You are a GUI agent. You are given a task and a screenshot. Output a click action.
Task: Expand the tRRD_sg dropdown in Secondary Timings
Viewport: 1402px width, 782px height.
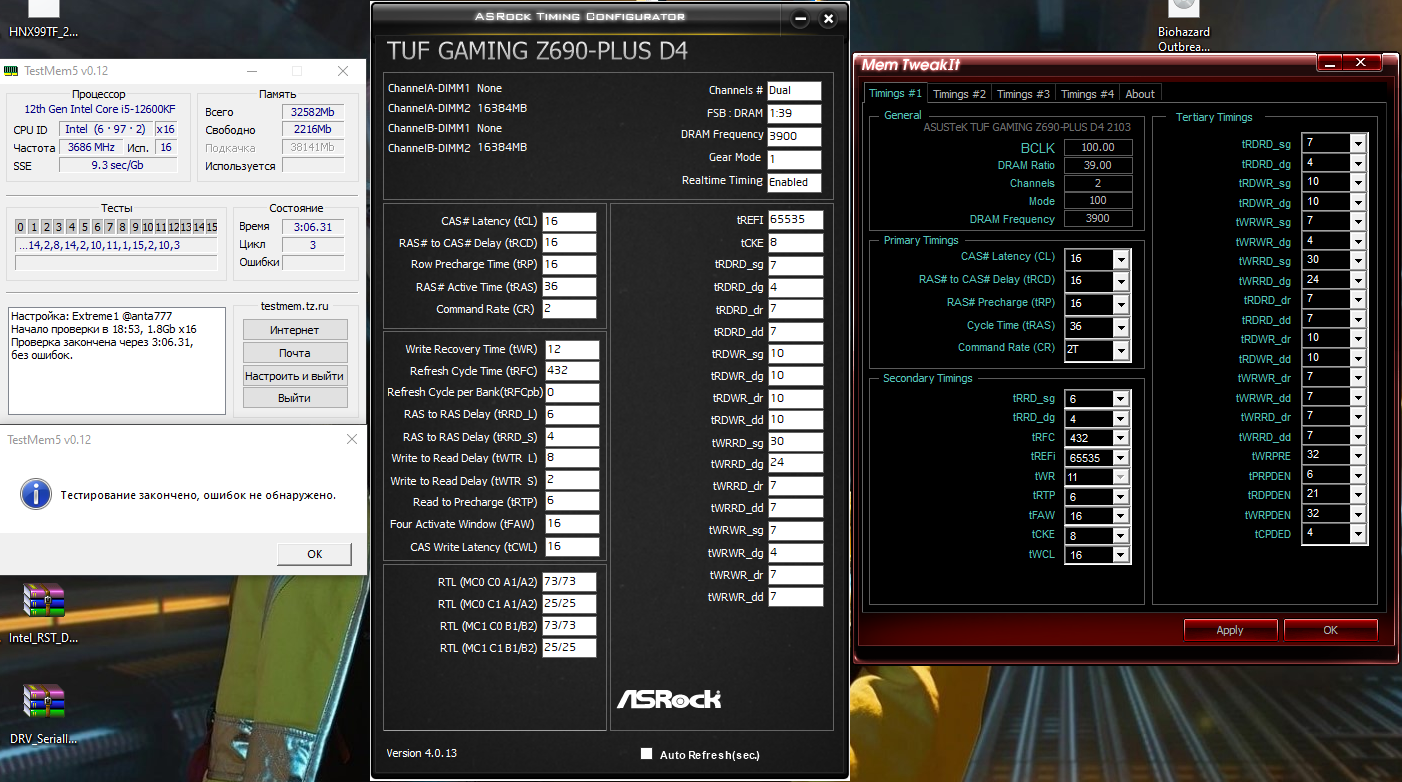(1121, 399)
